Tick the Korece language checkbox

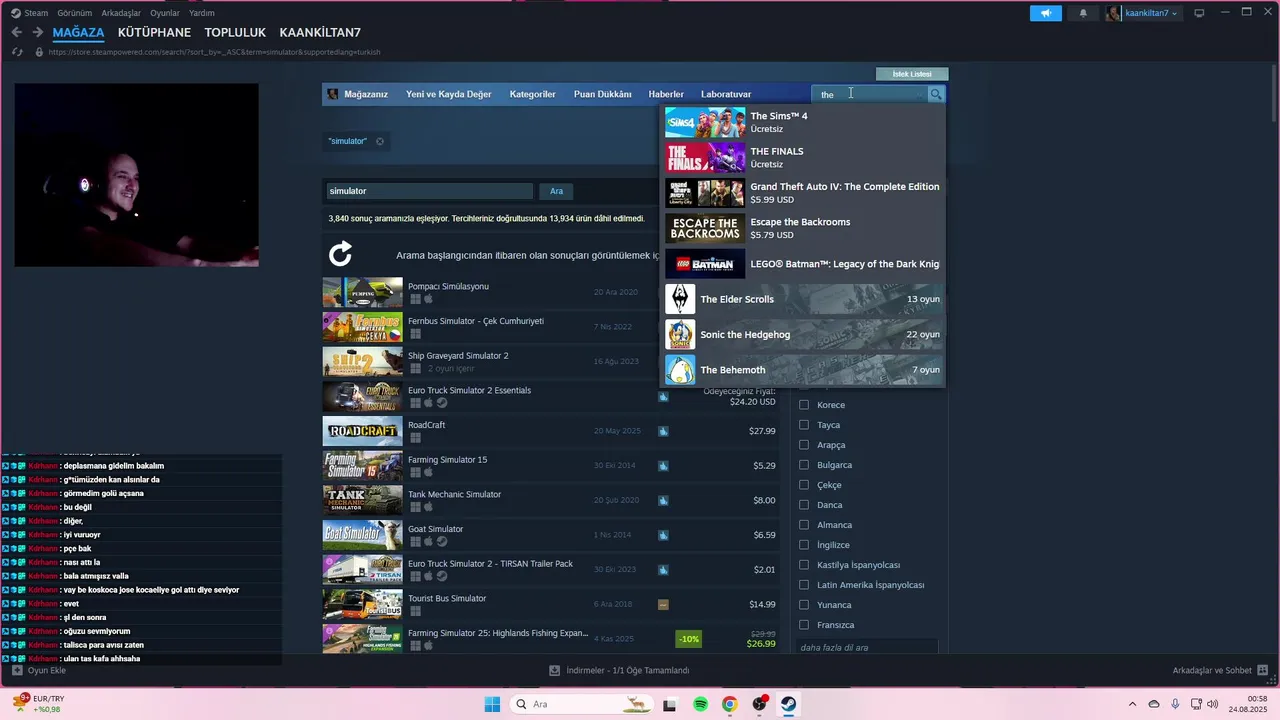pyautogui.click(x=804, y=405)
